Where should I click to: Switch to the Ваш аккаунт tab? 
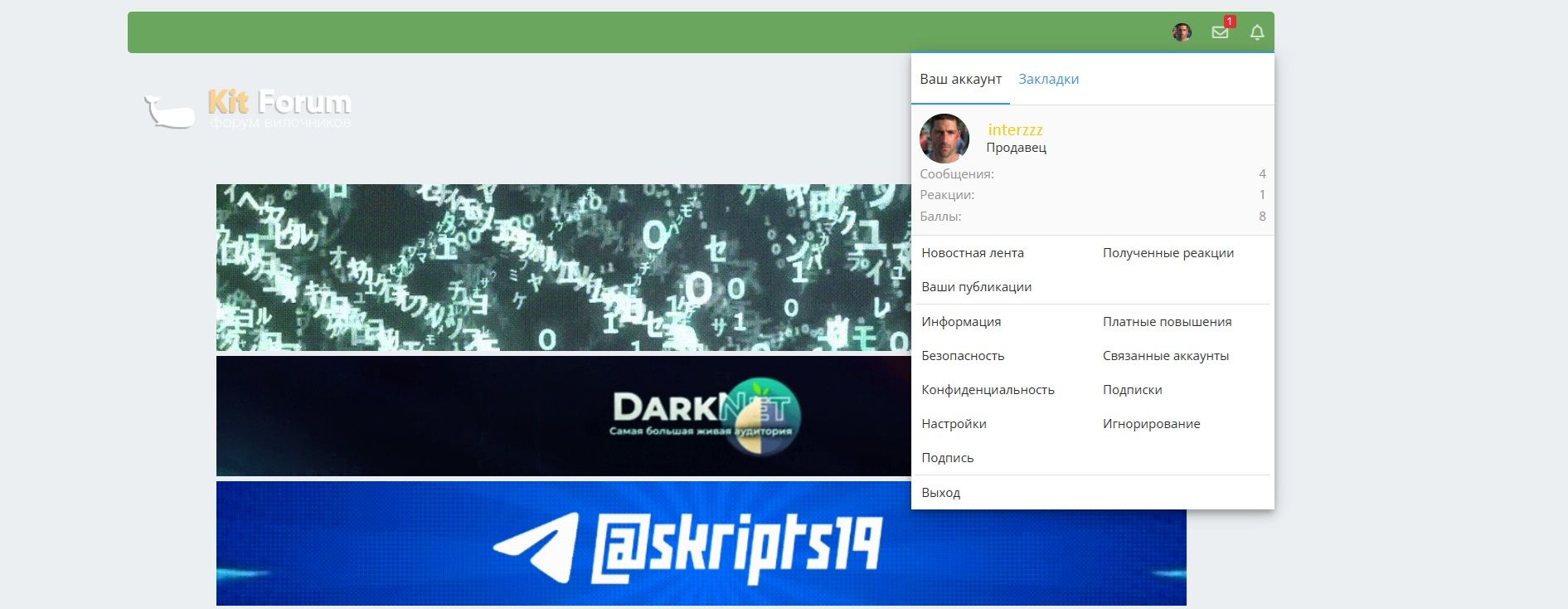960,80
